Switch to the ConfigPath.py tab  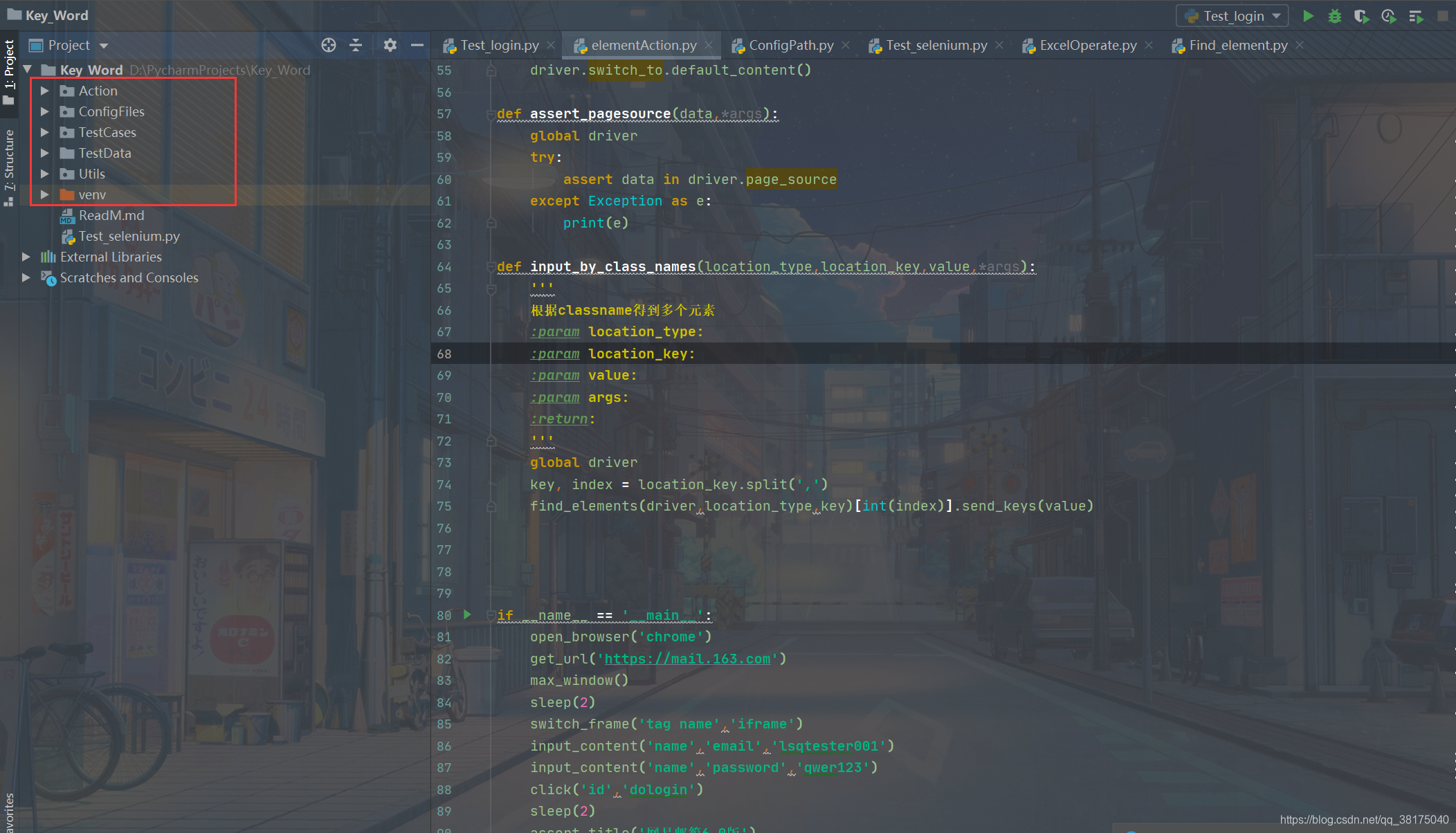[791, 45]
